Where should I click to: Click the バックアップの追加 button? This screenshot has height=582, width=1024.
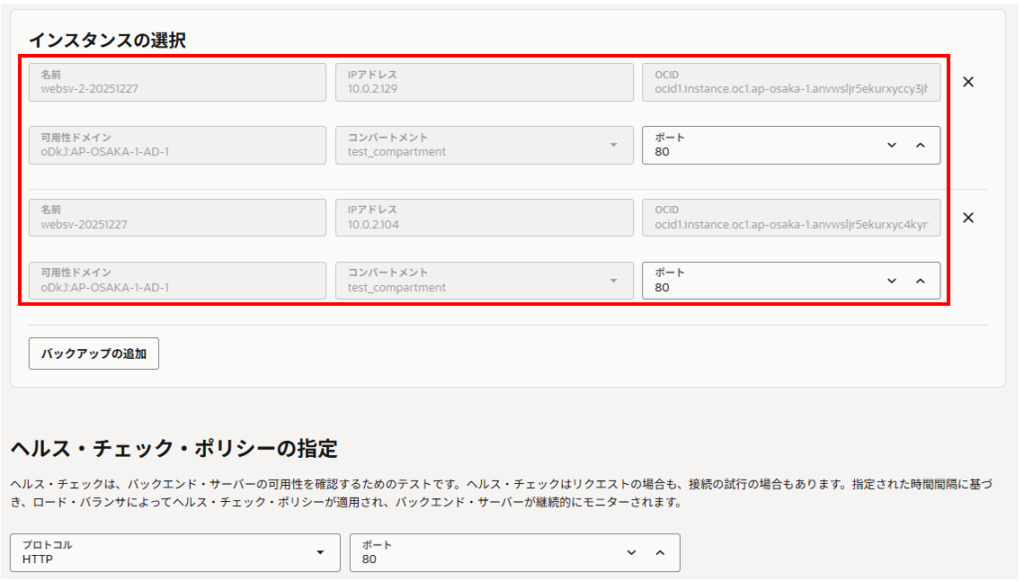(x=94, y=354)
